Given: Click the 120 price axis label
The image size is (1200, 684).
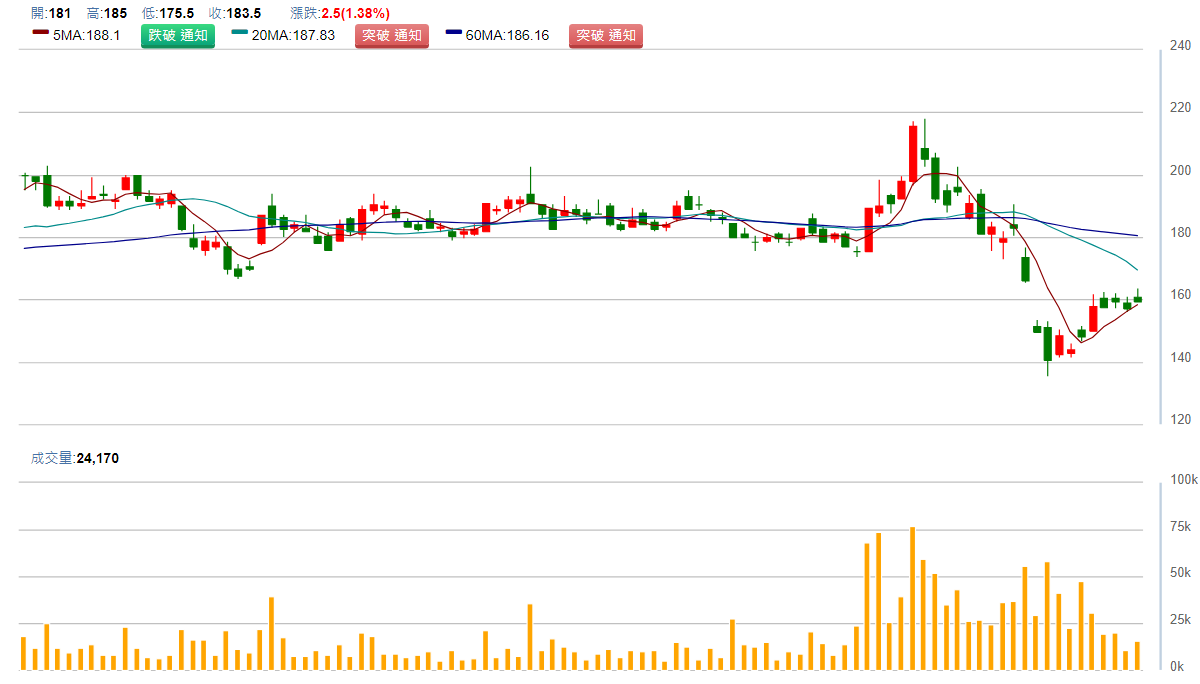Looking at the screenshot, I should 1180,420.
